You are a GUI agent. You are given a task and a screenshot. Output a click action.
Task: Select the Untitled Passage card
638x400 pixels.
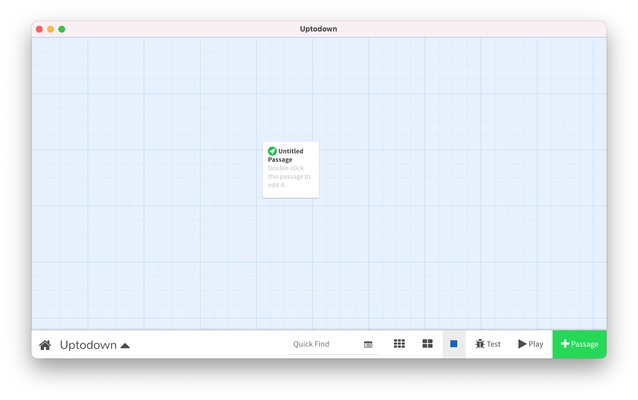[291, 170]
